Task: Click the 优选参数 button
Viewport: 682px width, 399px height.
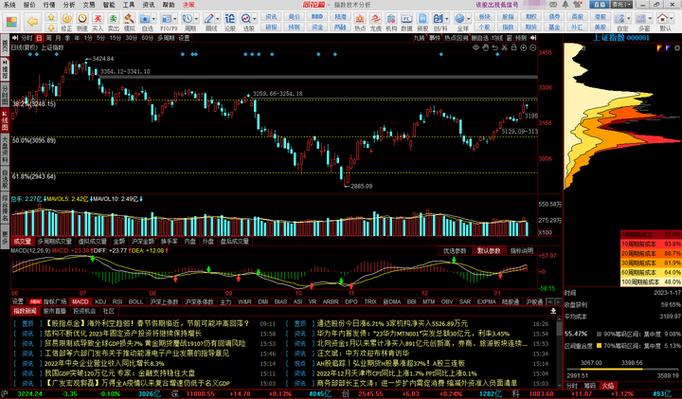Action: click(455, 251)
